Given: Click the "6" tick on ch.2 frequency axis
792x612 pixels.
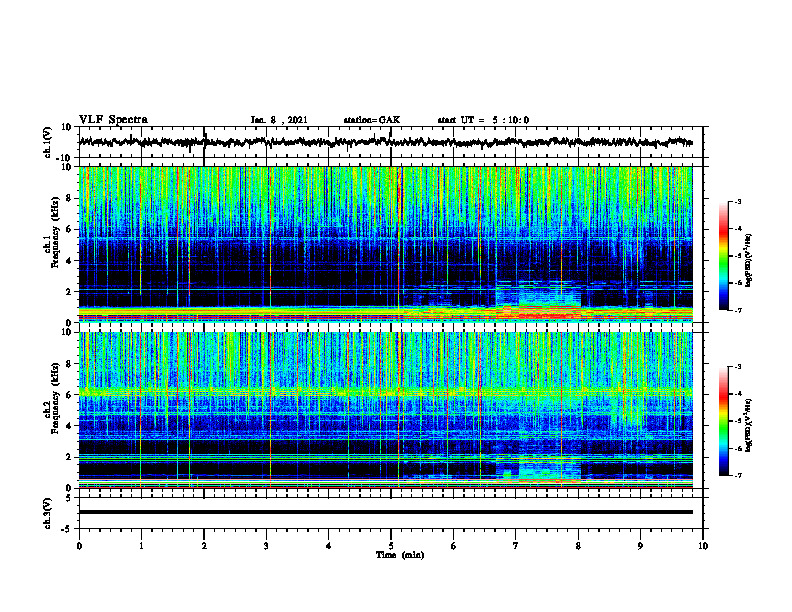Looking at the screenshot, I should point(69,395).
